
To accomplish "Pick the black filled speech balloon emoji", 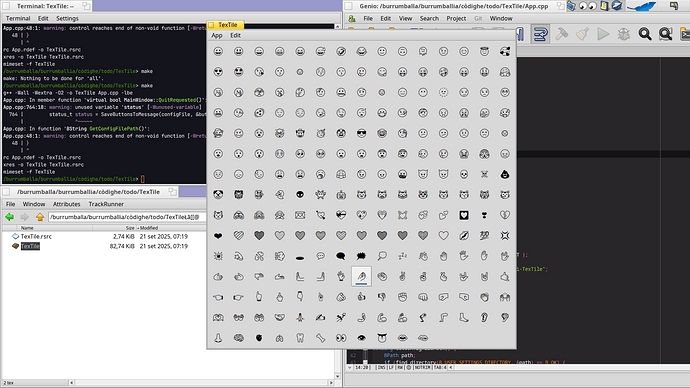I will coord(341,256).
